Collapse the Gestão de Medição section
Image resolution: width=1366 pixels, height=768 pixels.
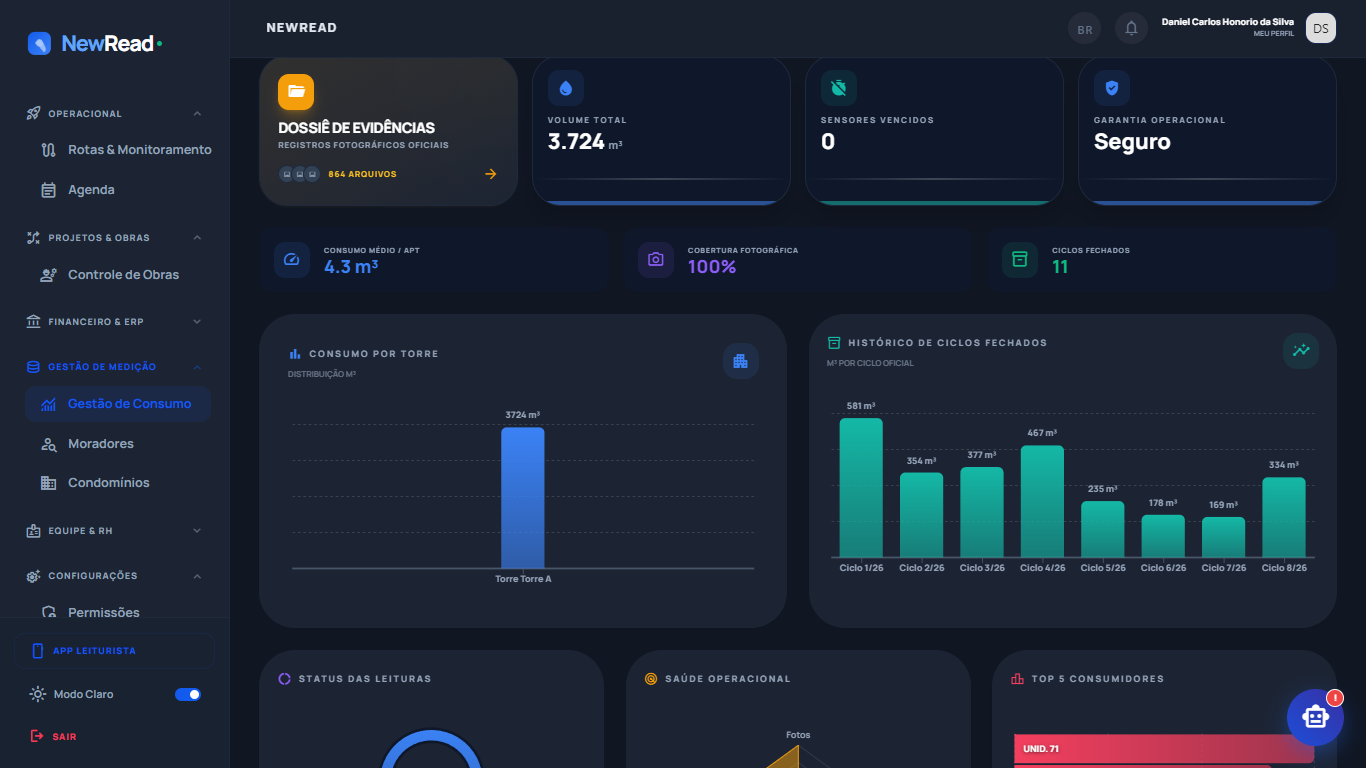point(197,367)
